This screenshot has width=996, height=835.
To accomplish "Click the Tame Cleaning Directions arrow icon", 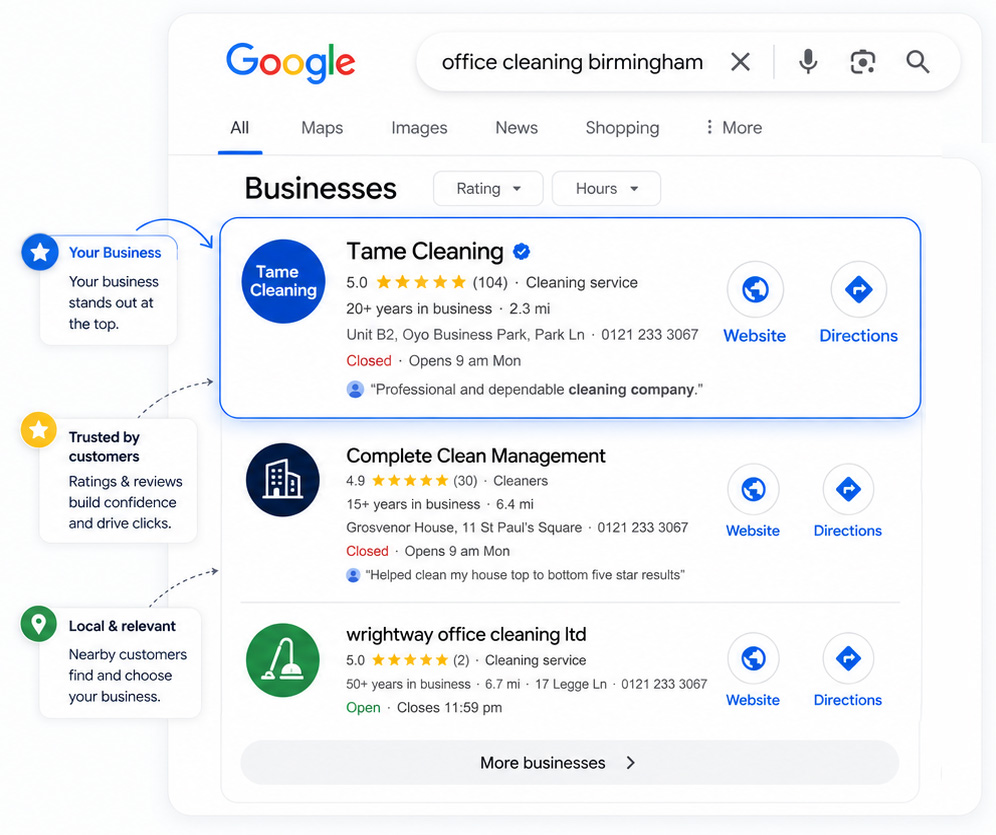I will 859,290.
